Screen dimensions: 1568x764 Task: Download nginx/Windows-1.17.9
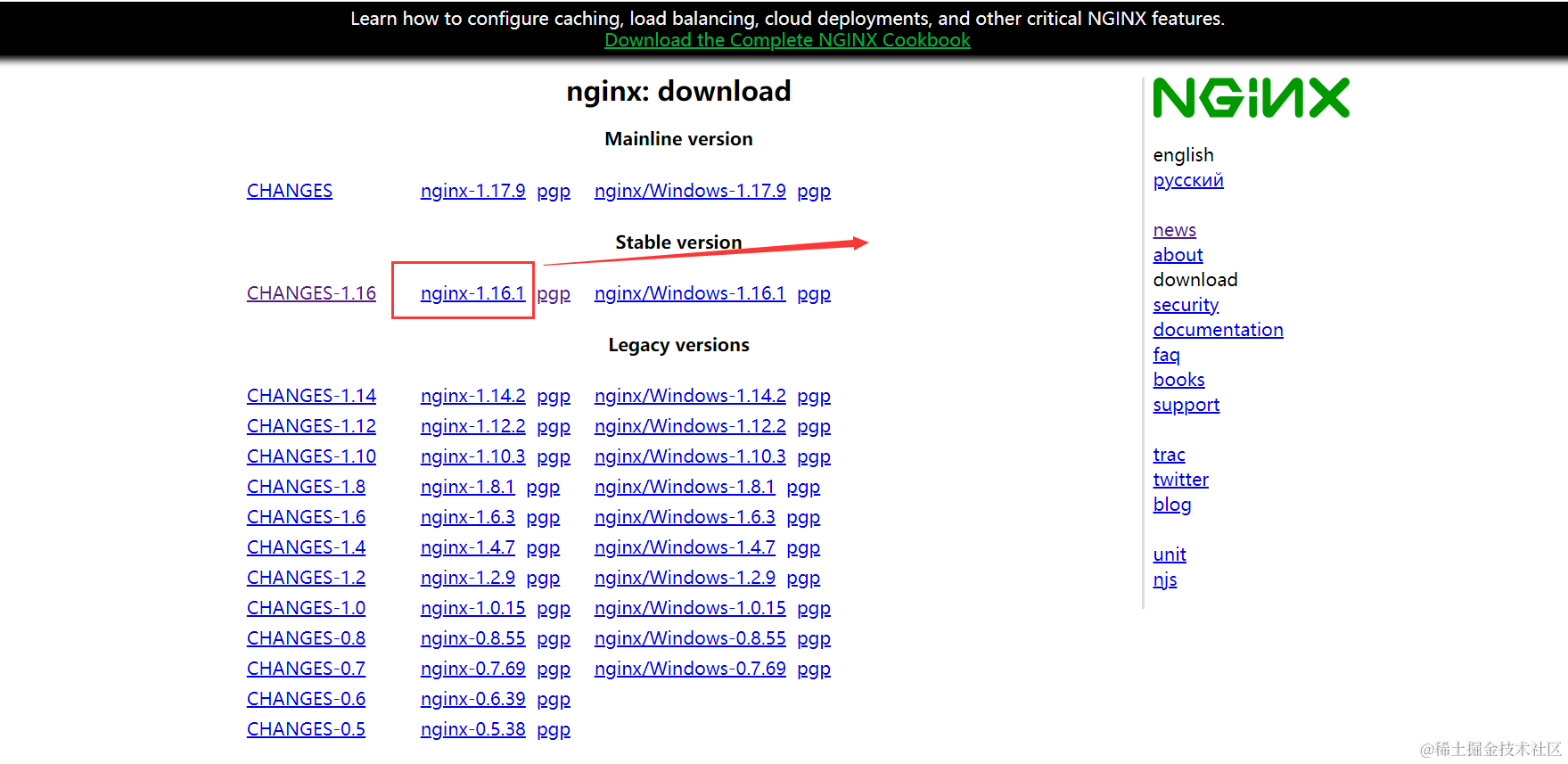coord(690,191)
